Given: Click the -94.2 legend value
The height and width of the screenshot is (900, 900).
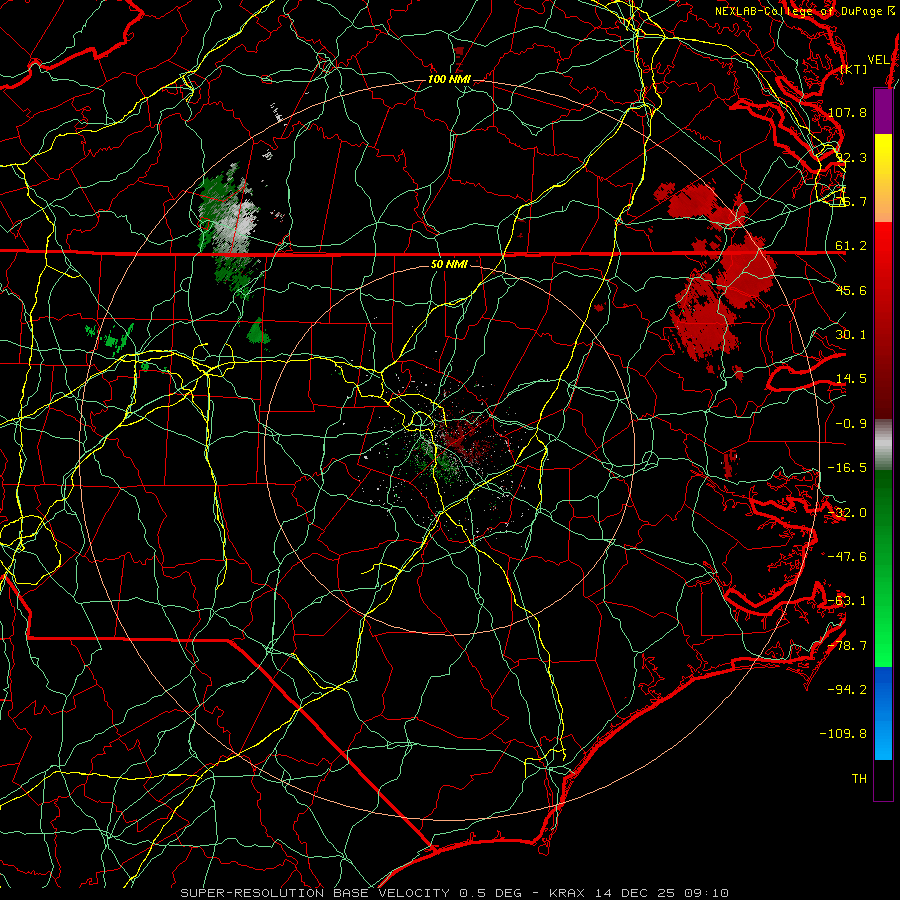Looking at the screenshot, I should tap(847, 690).
